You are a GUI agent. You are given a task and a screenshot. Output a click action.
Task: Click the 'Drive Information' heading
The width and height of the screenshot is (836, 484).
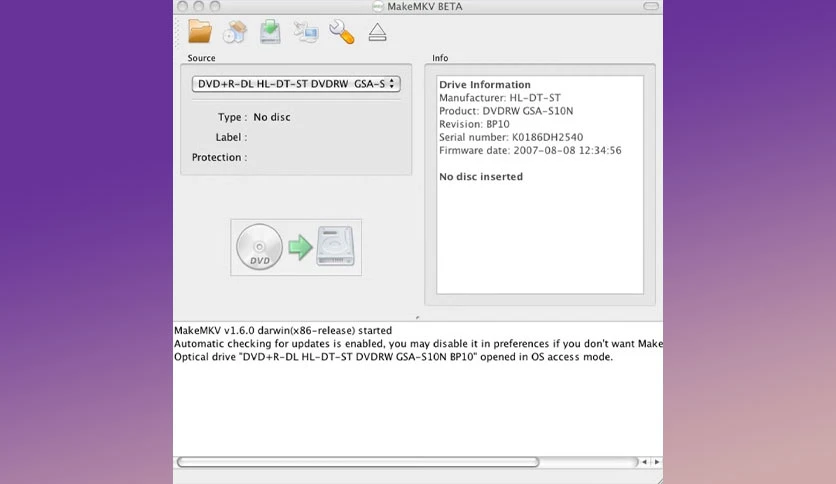[x=485, y=85]
